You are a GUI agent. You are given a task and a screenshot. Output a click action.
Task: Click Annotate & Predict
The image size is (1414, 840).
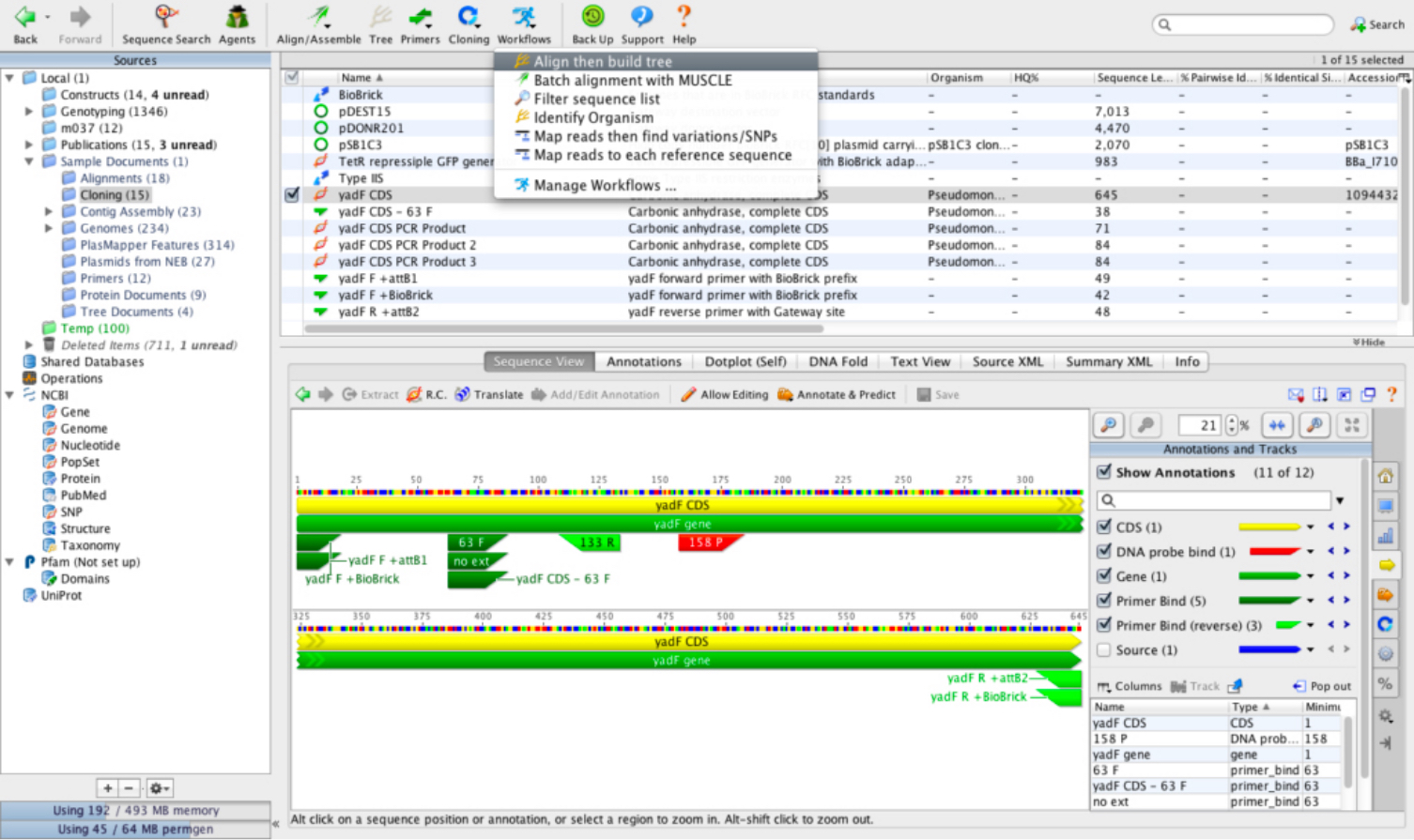837,395
